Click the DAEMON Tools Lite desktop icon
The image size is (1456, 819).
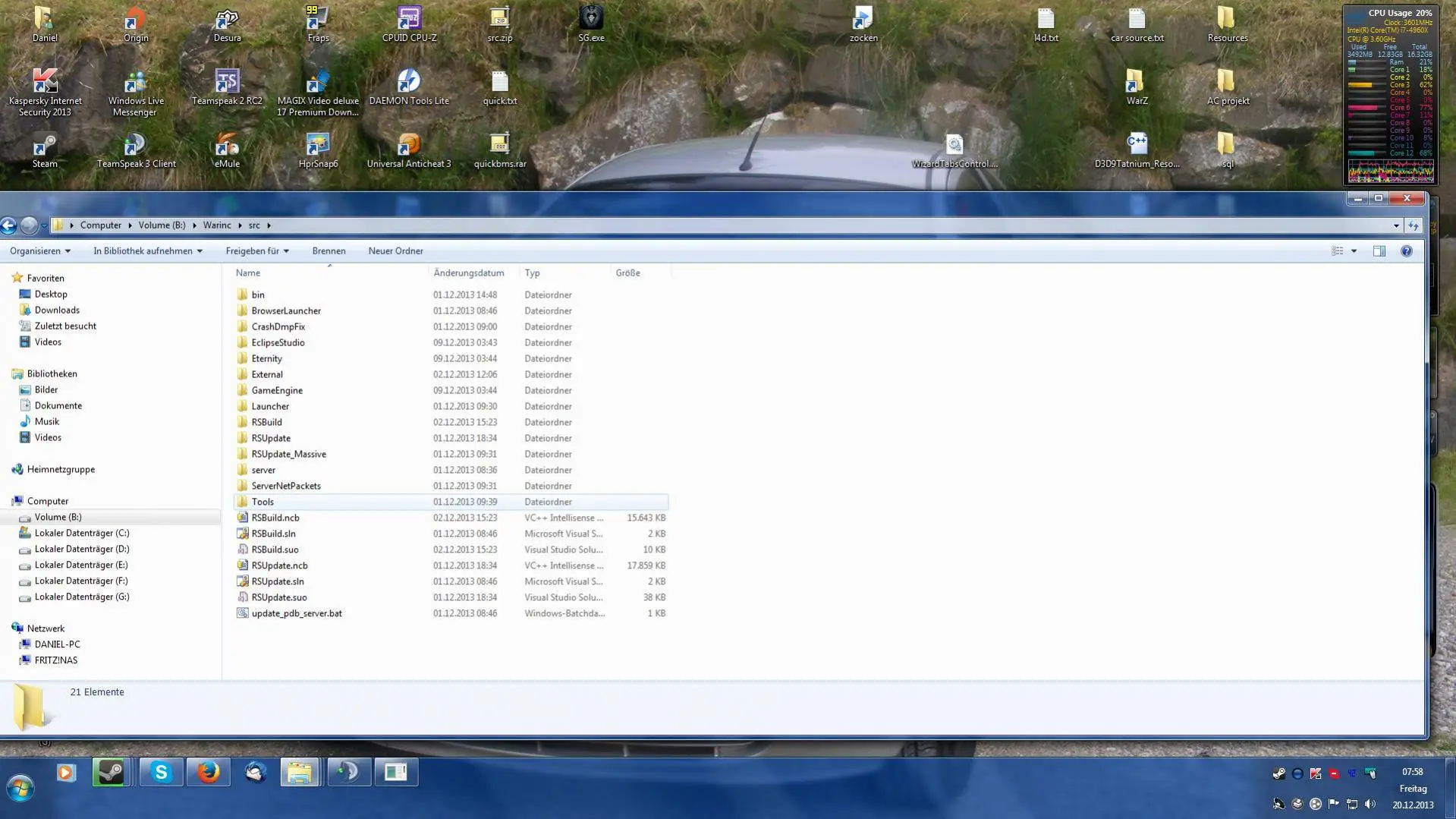point(409,87)
